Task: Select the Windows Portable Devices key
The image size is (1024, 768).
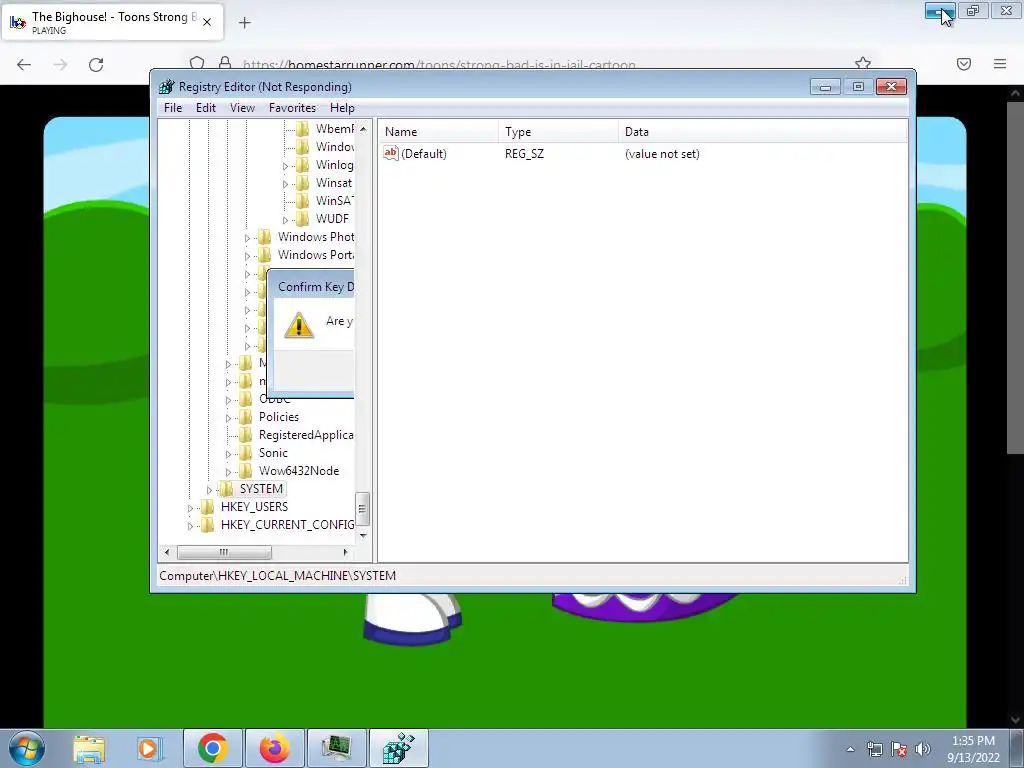Action: coord(315,255)
